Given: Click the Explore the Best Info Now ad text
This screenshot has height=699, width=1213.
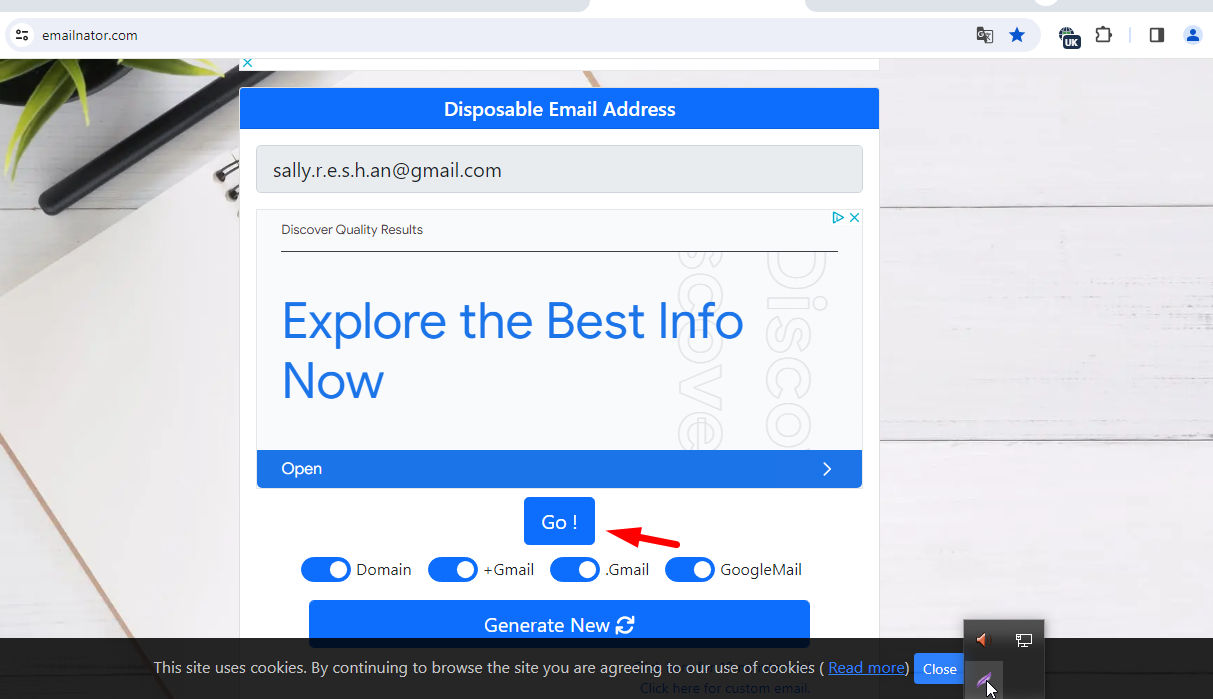Looking at the screenshot, I should [x=512, y=350].
